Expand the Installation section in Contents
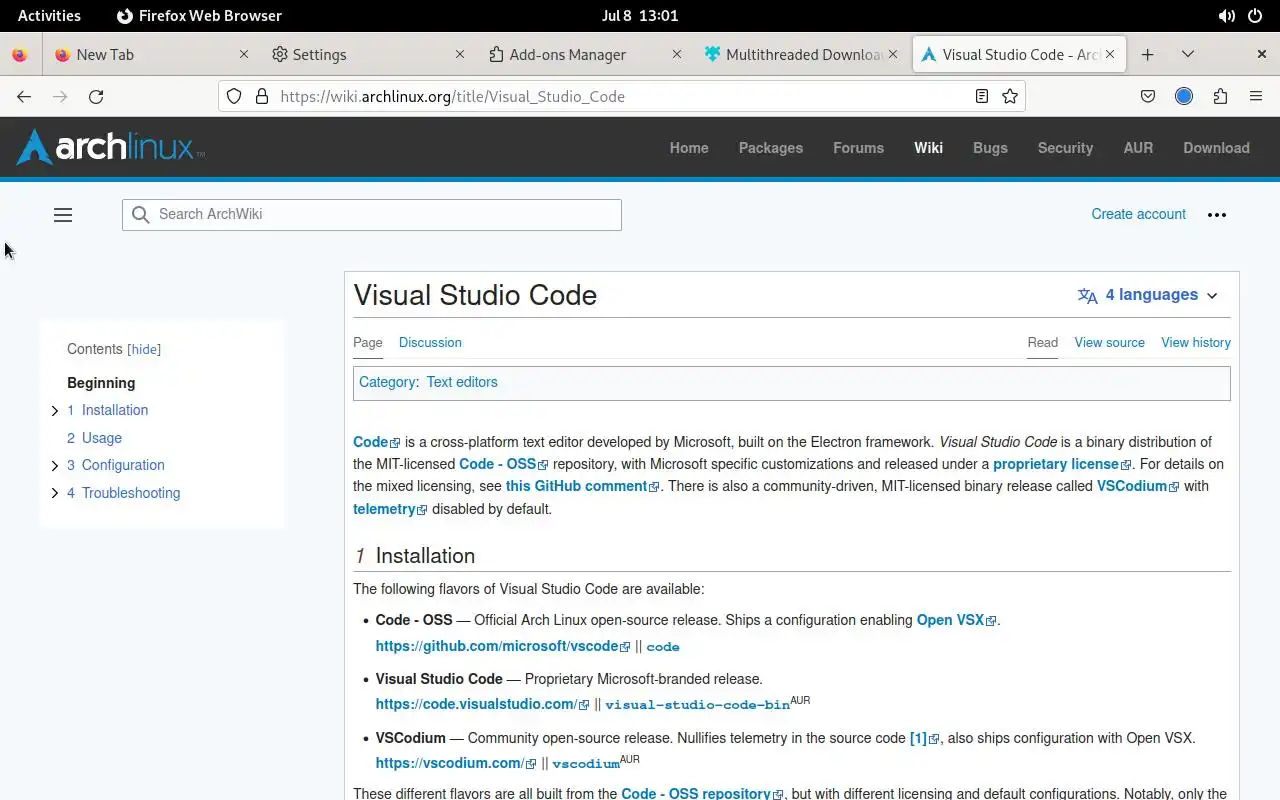This screenshot has height=800, width=1280. (x=55, y=411)
